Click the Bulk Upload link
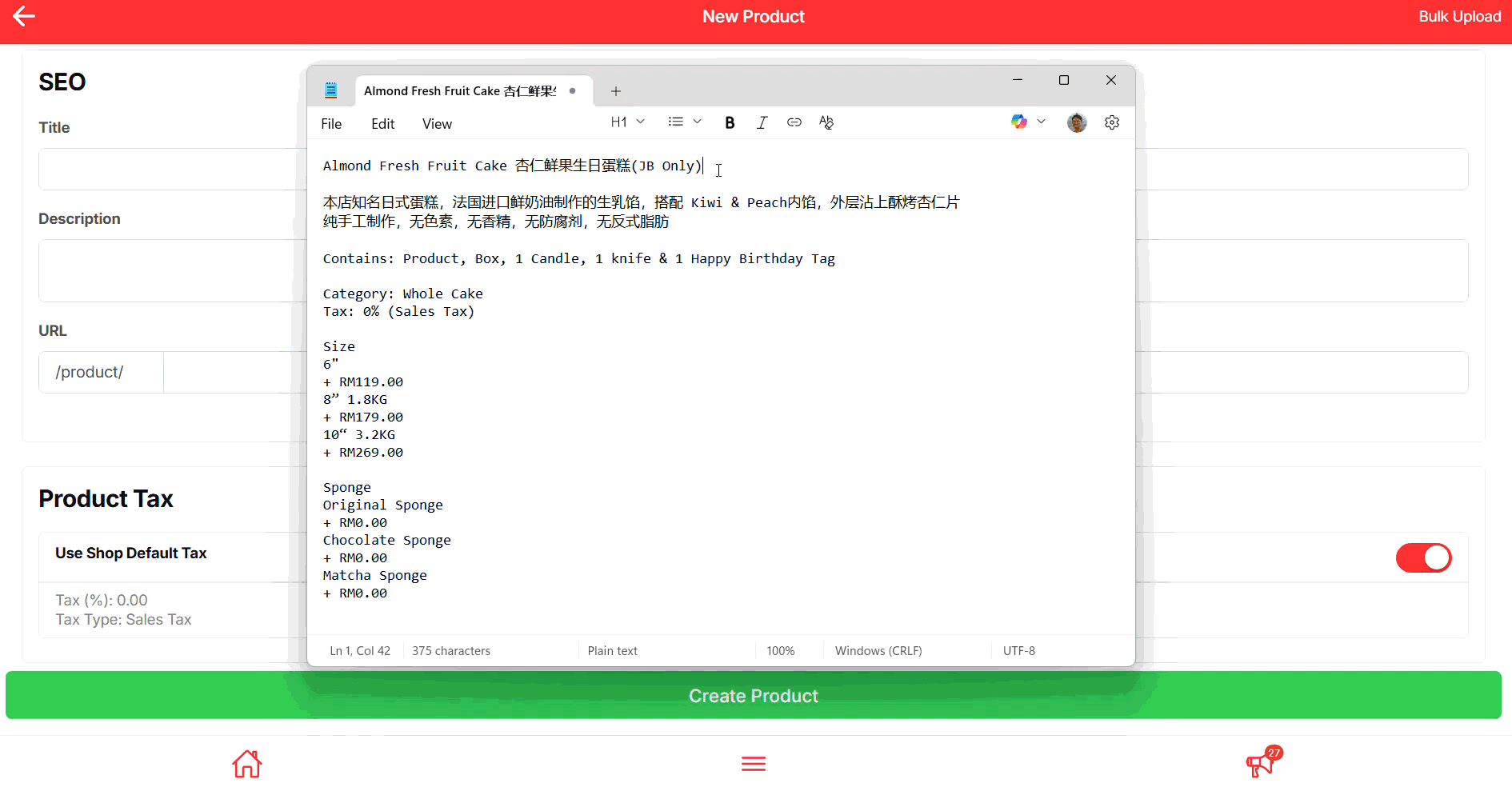 pyautogui.click(x=1459, y=17)
